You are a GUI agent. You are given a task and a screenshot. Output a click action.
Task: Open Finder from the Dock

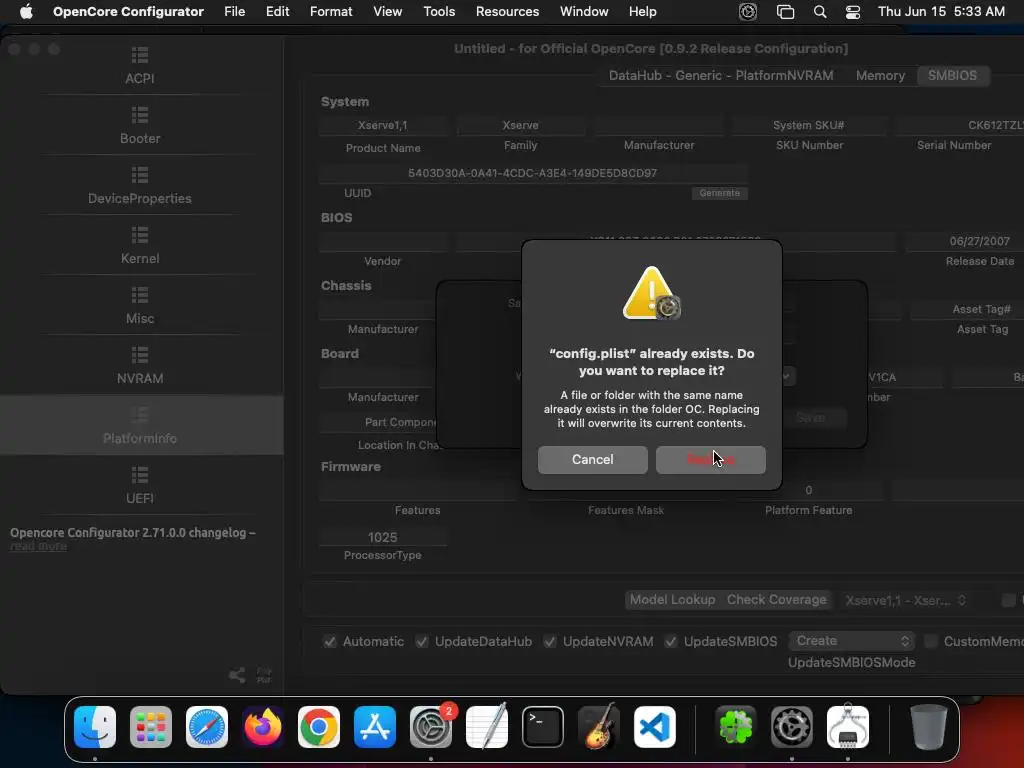coord(95,727)
